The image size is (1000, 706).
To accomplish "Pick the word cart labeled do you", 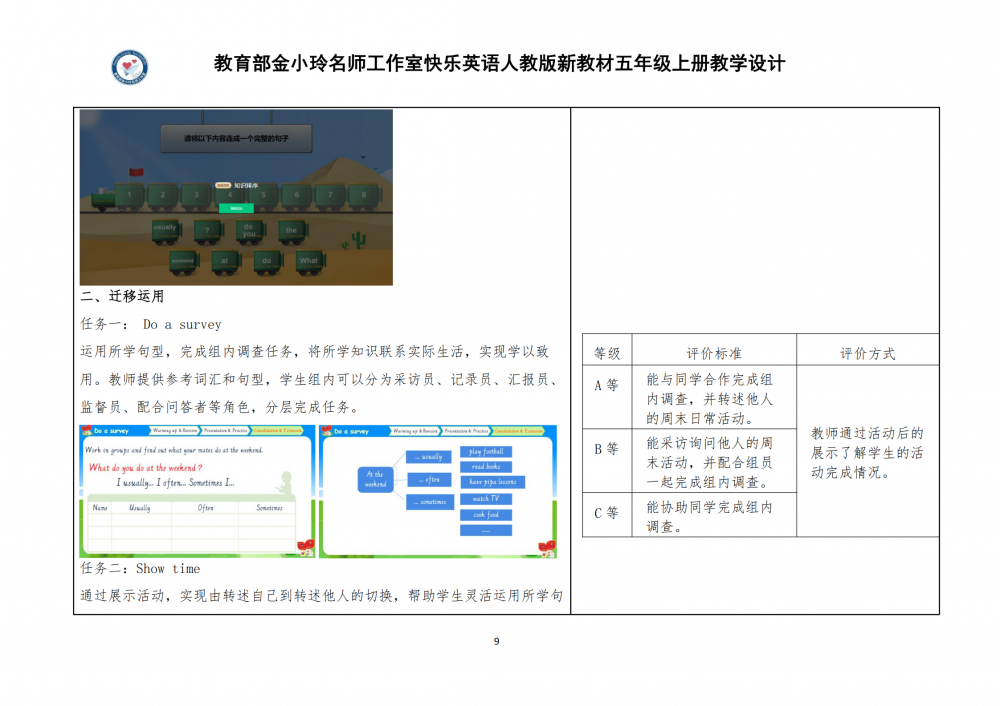I will click(250, 231).
